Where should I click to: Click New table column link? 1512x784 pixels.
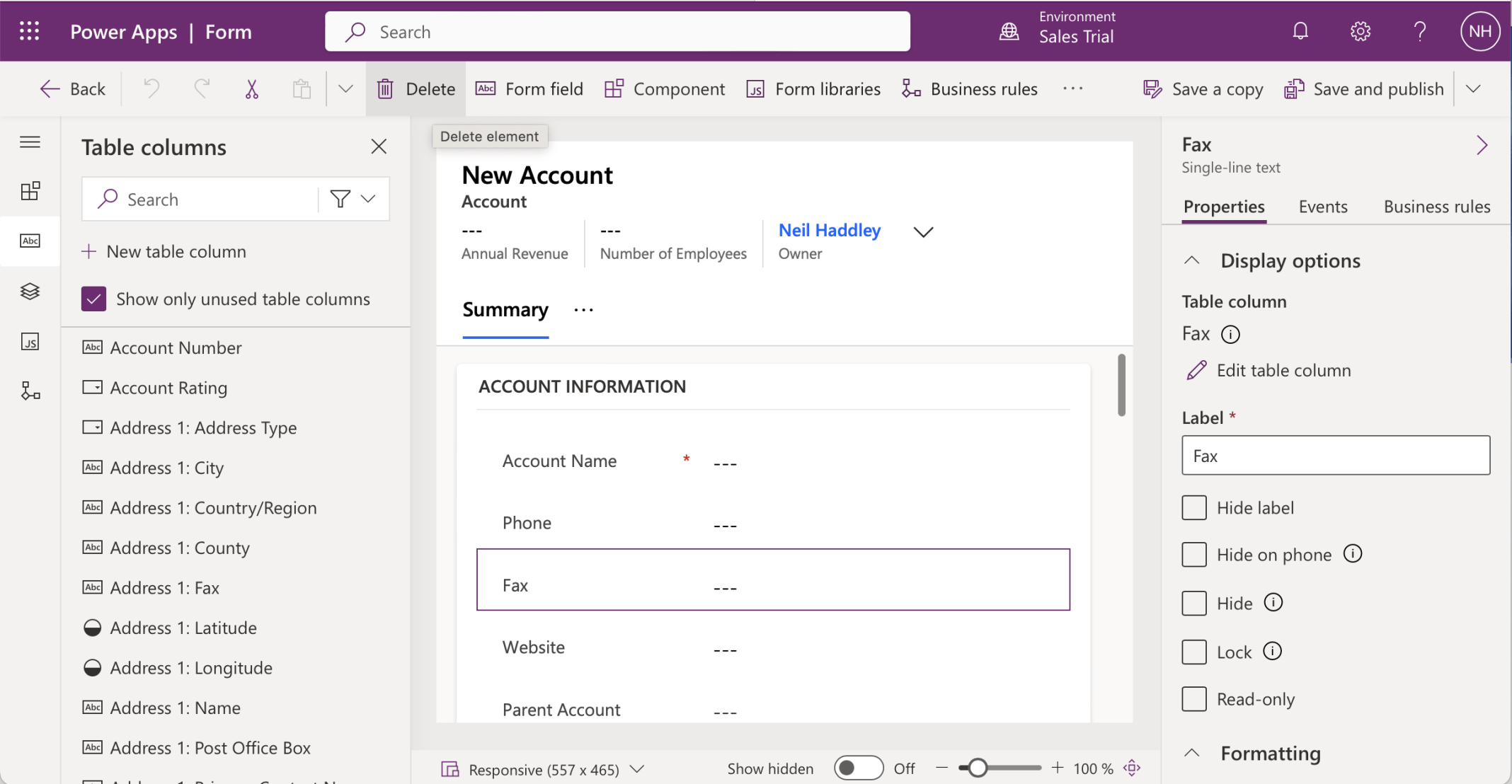click(165, 251)
